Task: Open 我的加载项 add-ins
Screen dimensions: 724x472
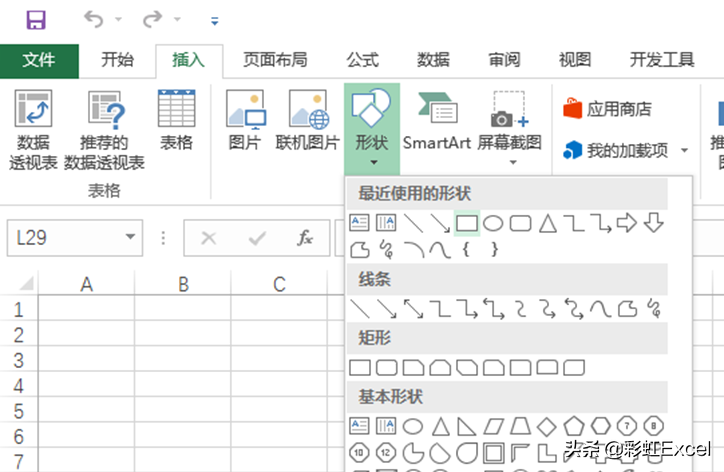Action: [616, 150]
